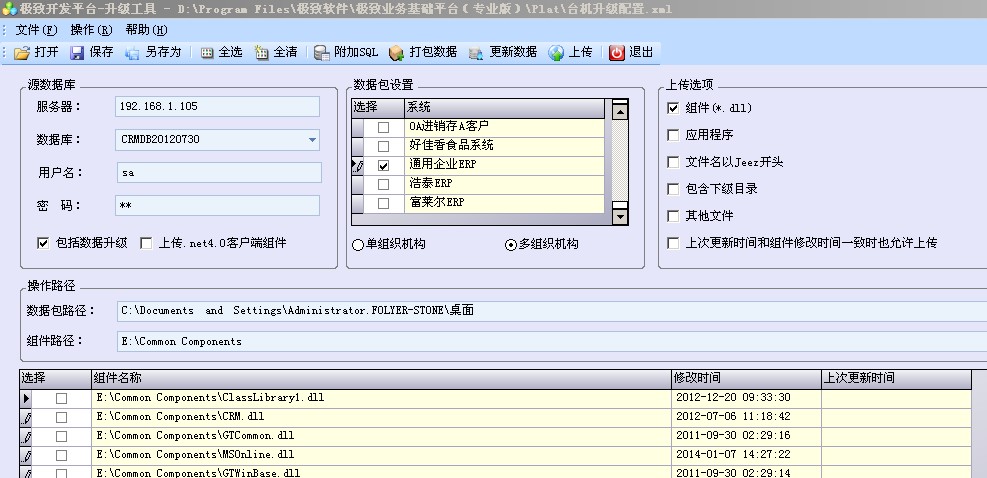Enable 上次更新时间和组件修改时间一致时也允许上传 checkbox
This screenshot has width=987, height=478.
673,243
